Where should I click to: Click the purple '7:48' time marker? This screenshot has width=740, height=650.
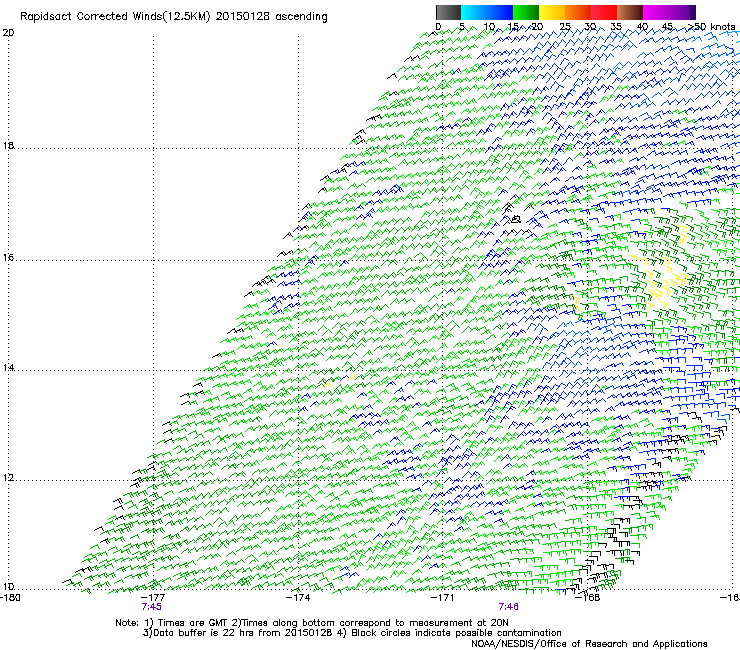(509, 607)
